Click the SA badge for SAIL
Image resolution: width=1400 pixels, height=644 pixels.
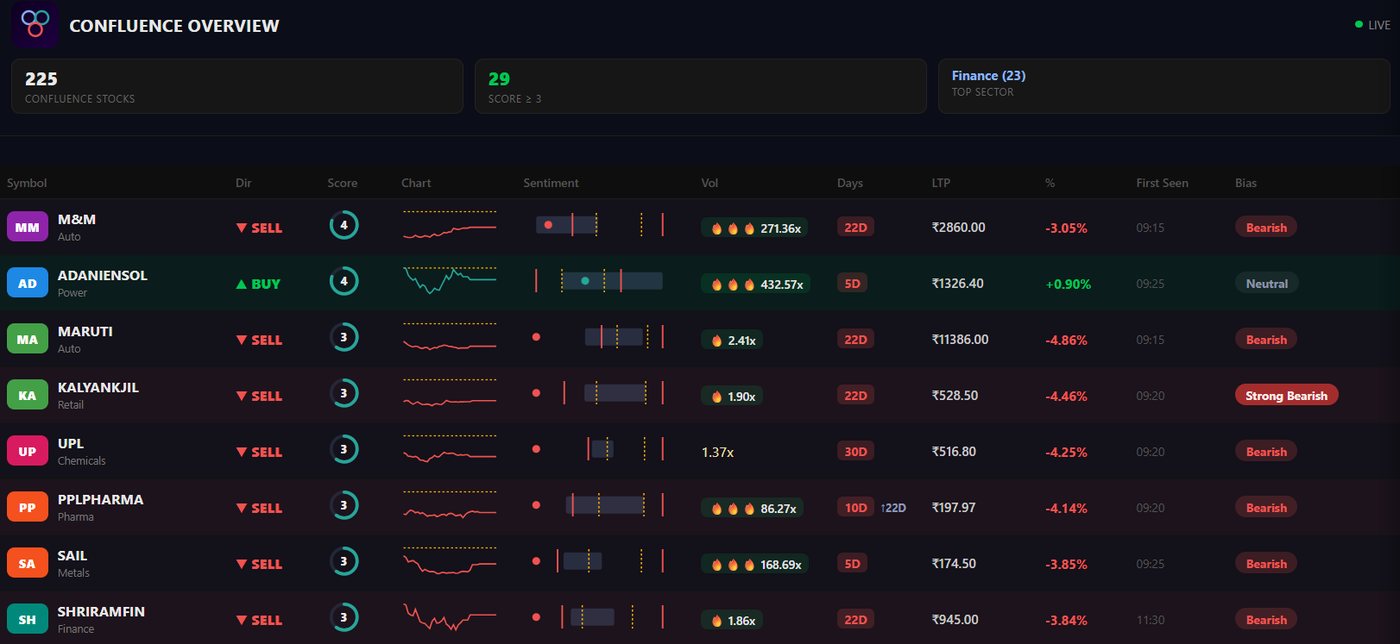[x=27, y=563]
